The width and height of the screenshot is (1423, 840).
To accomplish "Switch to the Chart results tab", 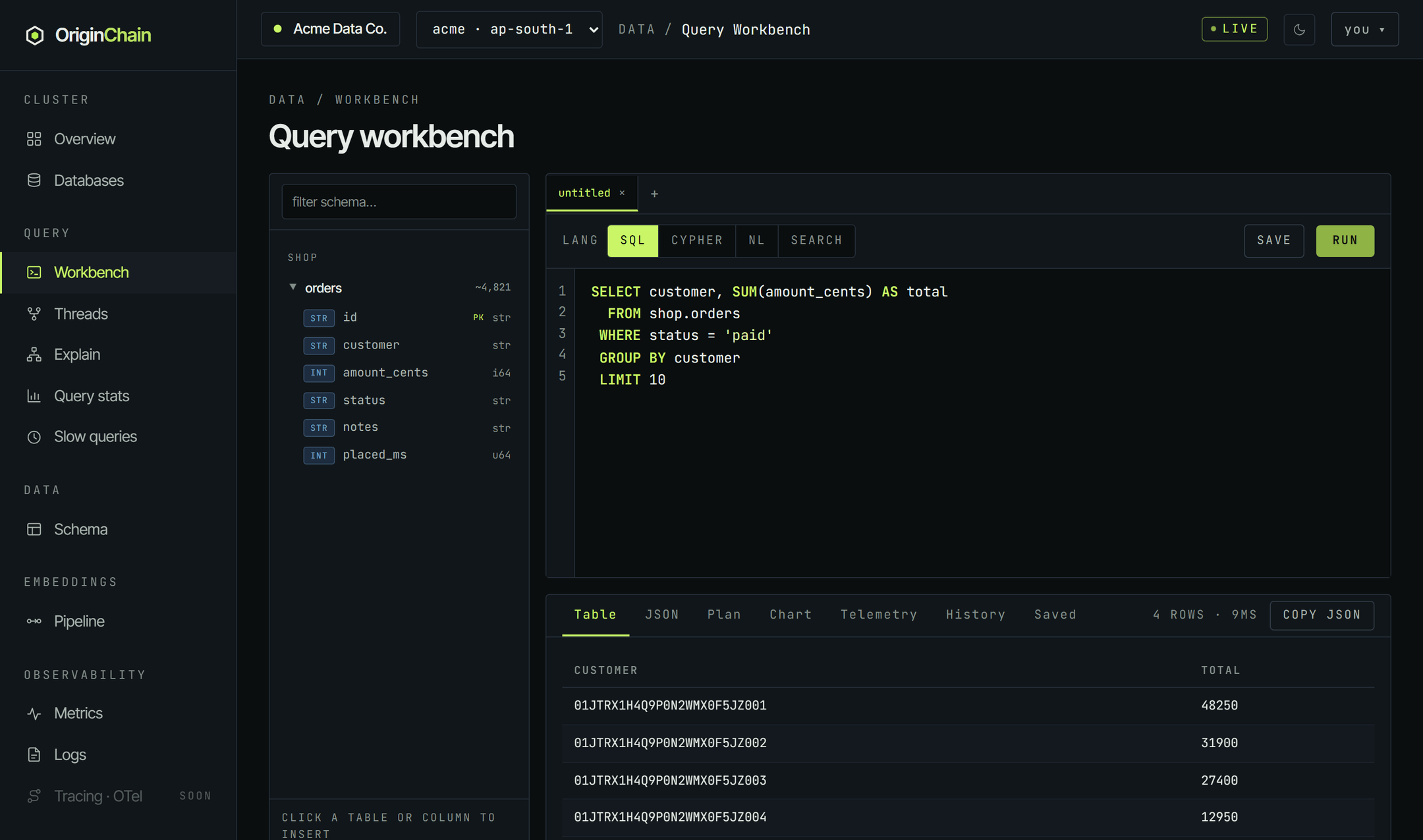I will coord(791,615).
